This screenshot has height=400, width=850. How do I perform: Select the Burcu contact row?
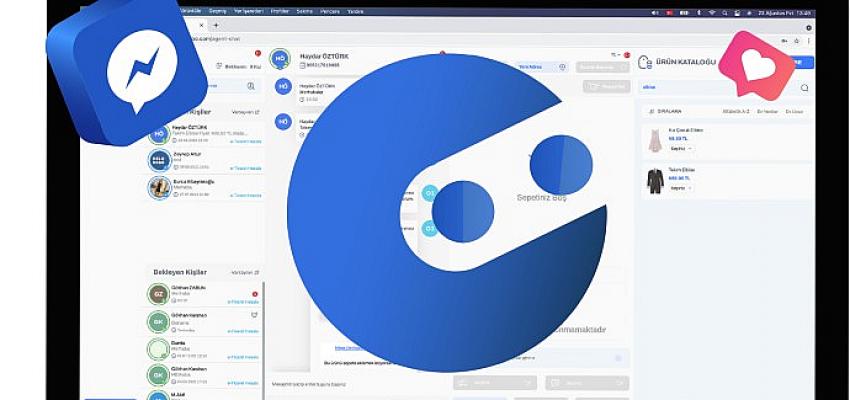point(205,188)
